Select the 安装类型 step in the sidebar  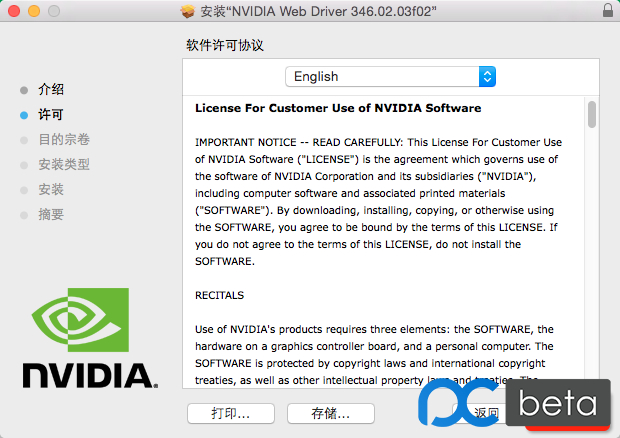click(x=64, y=164)
